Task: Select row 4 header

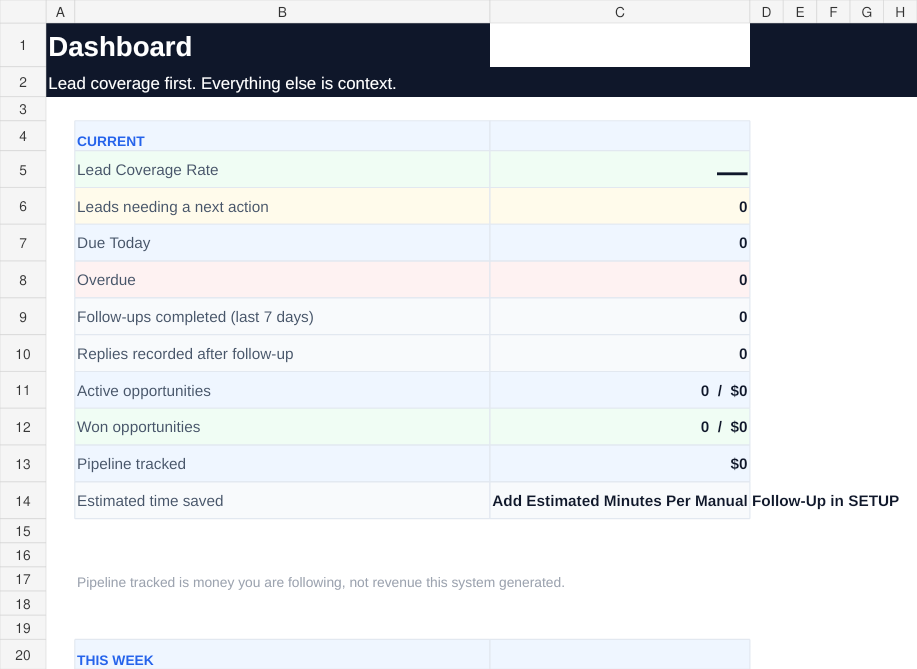Action: click(x=23, y=136)
